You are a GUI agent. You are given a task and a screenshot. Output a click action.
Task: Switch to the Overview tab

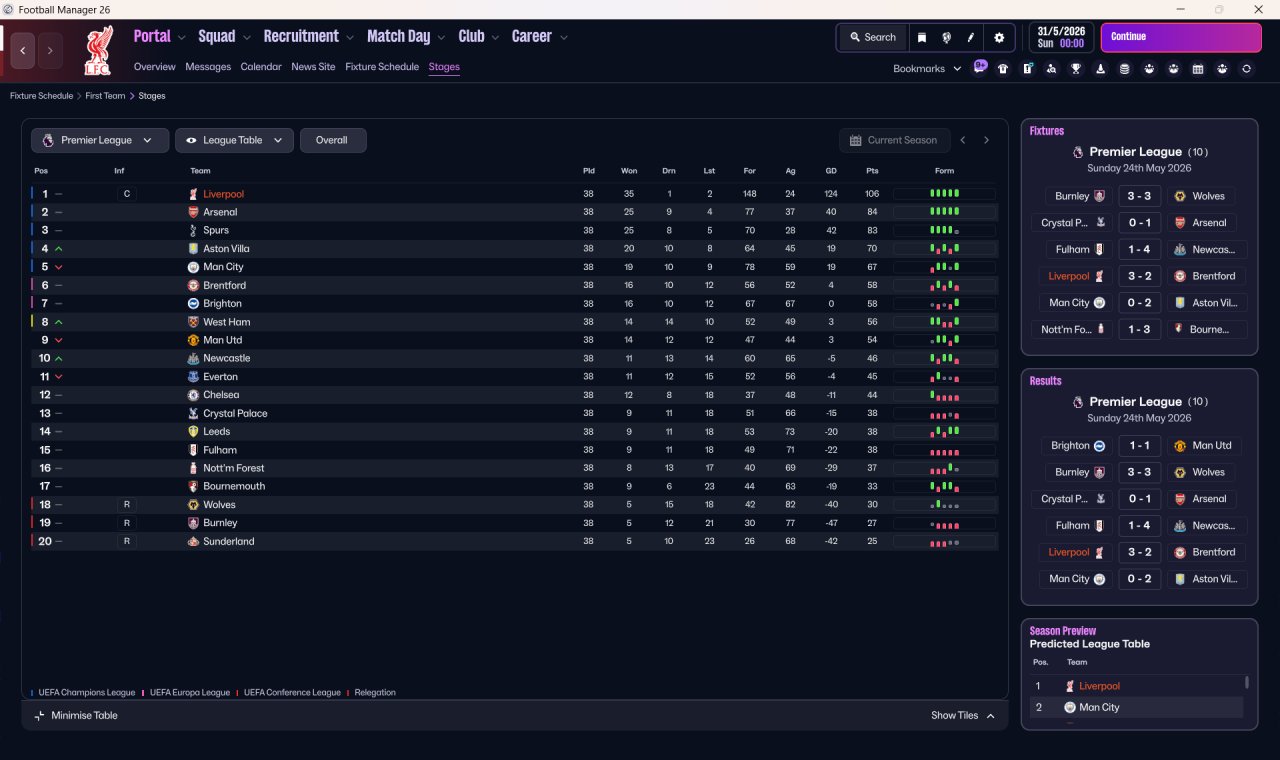click(155, 67)
